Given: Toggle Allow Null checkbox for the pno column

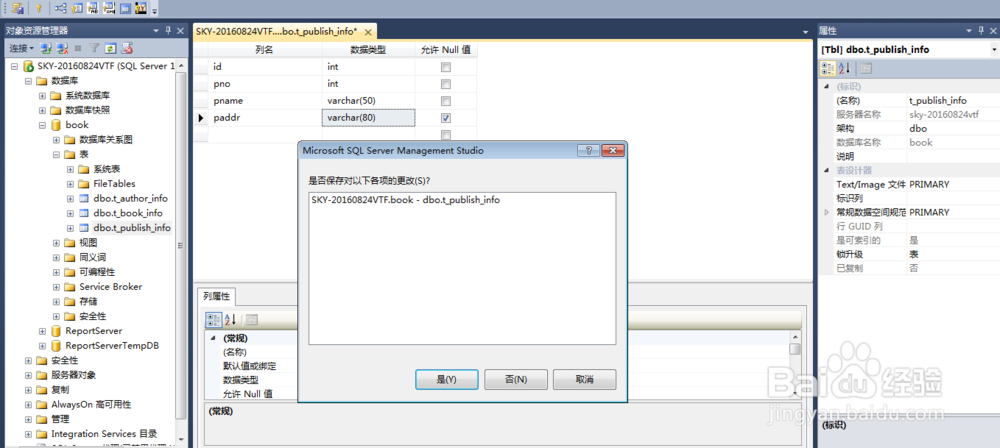Looking at the screenshot, I should tap(446, 84).
